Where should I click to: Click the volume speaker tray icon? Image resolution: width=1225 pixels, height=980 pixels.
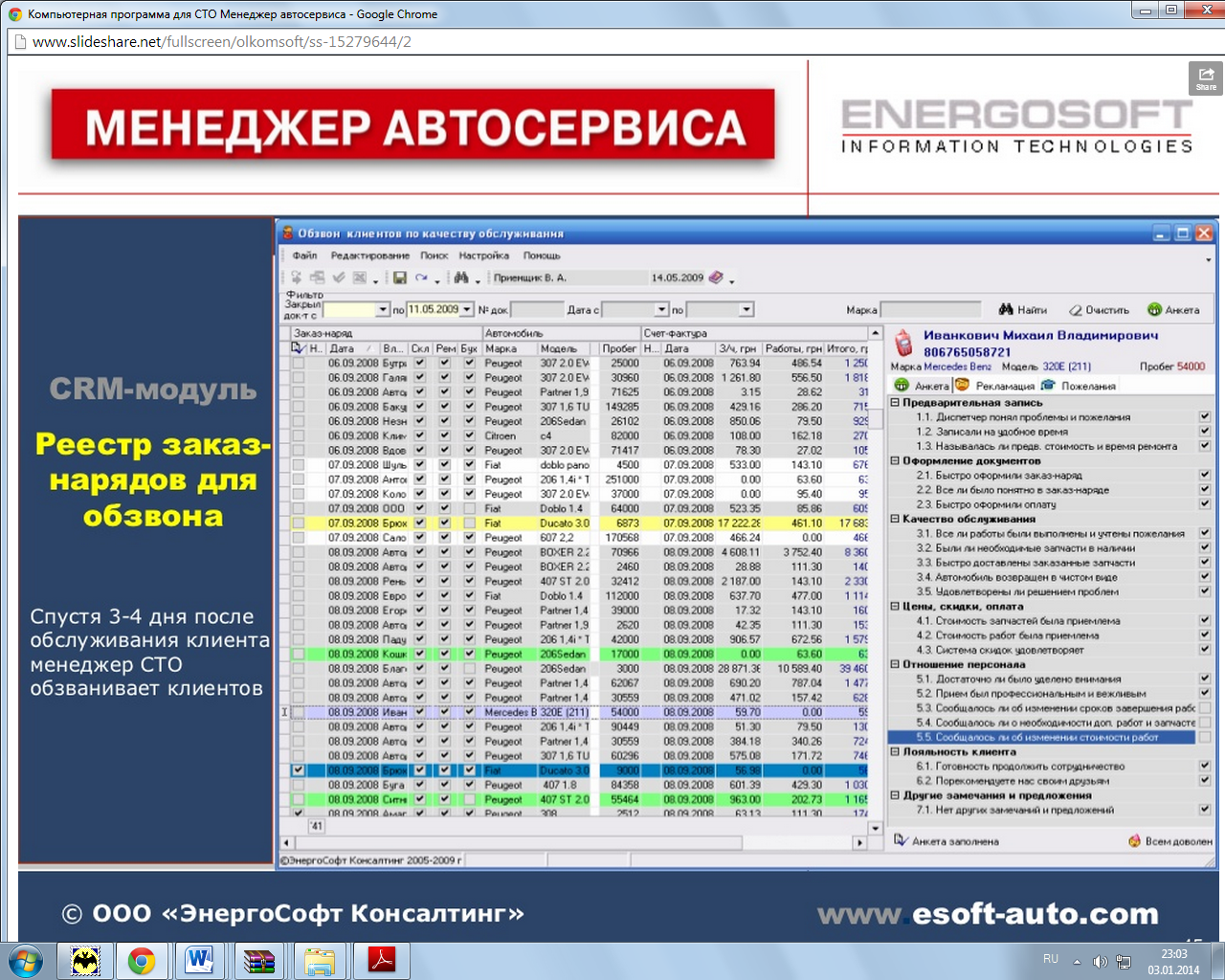tap(1100, 962)
